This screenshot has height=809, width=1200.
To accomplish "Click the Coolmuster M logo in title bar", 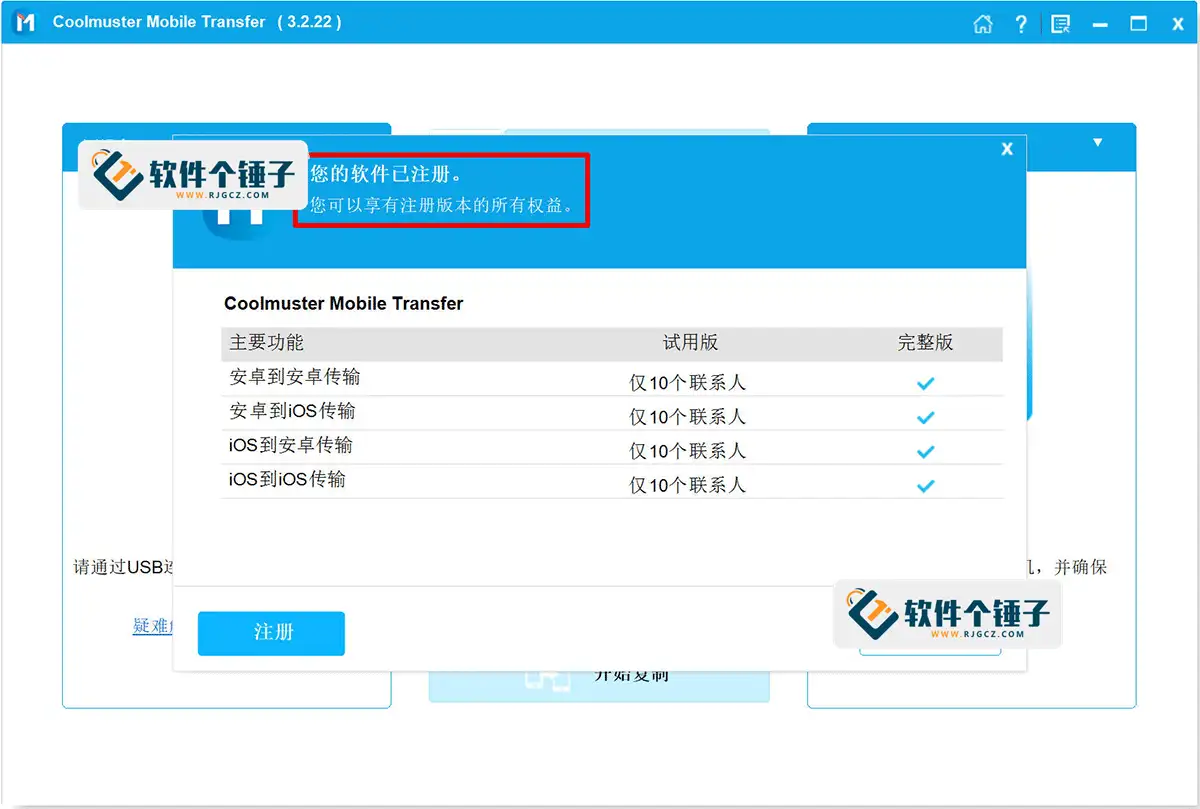I will coord(25,22).
